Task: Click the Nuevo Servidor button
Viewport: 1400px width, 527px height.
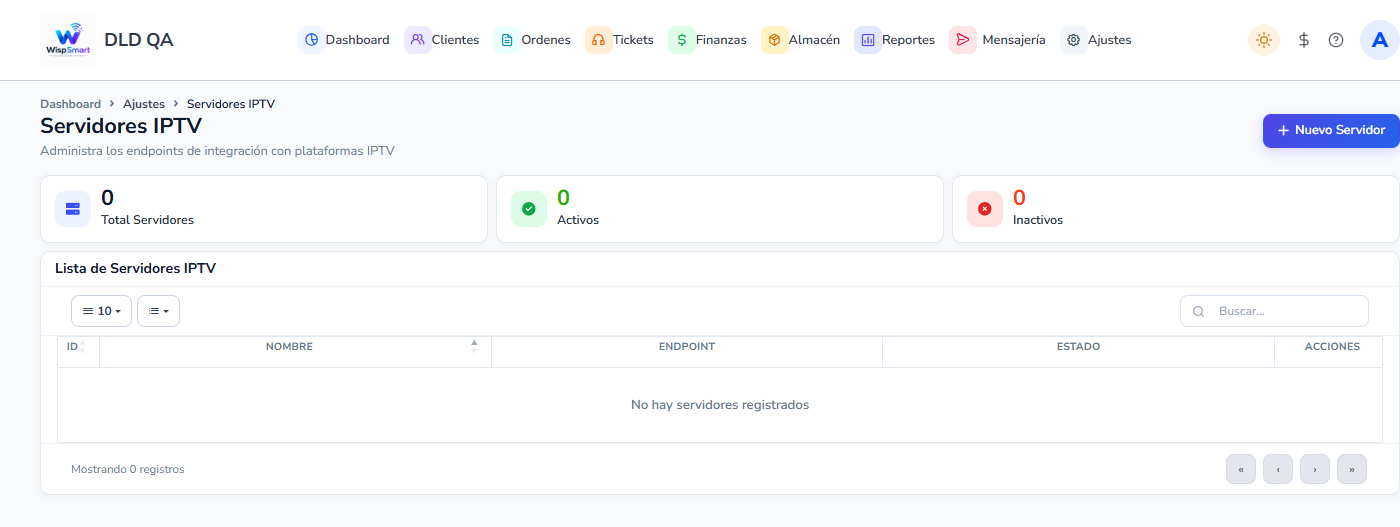Action: pyautogui.click(x=1331, y=131)
